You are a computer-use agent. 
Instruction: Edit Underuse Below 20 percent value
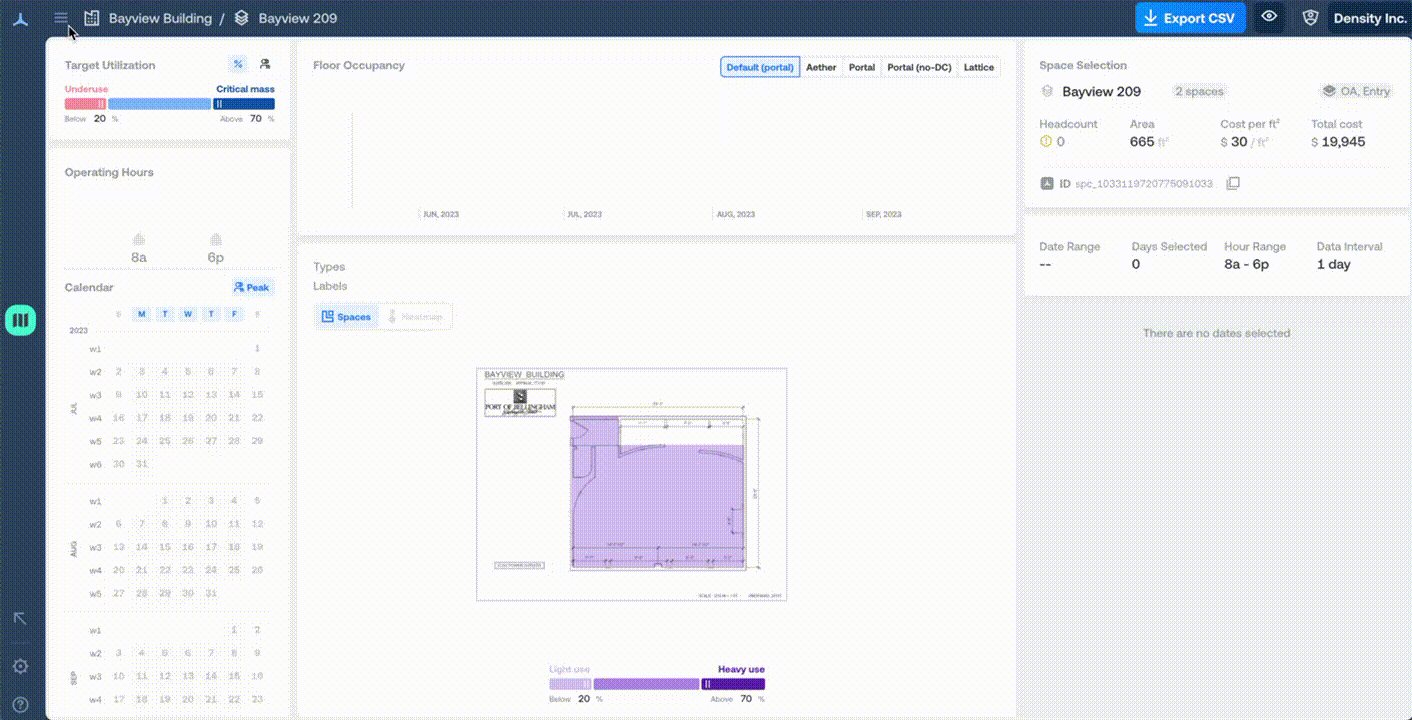click(100, 118)
